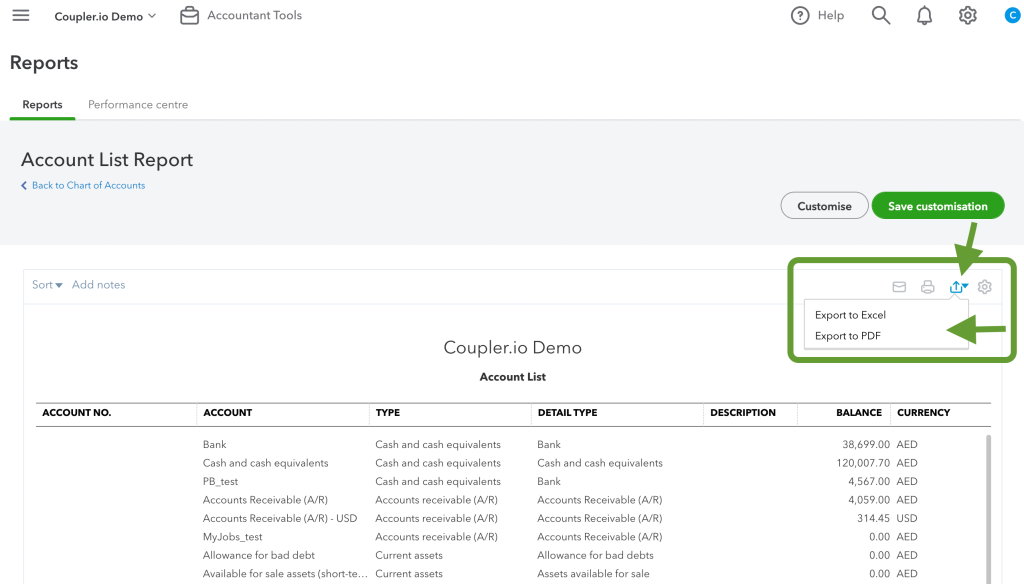Click the report vertical scrollbar
Screen dimensions: 1024x584
point(988,510)
